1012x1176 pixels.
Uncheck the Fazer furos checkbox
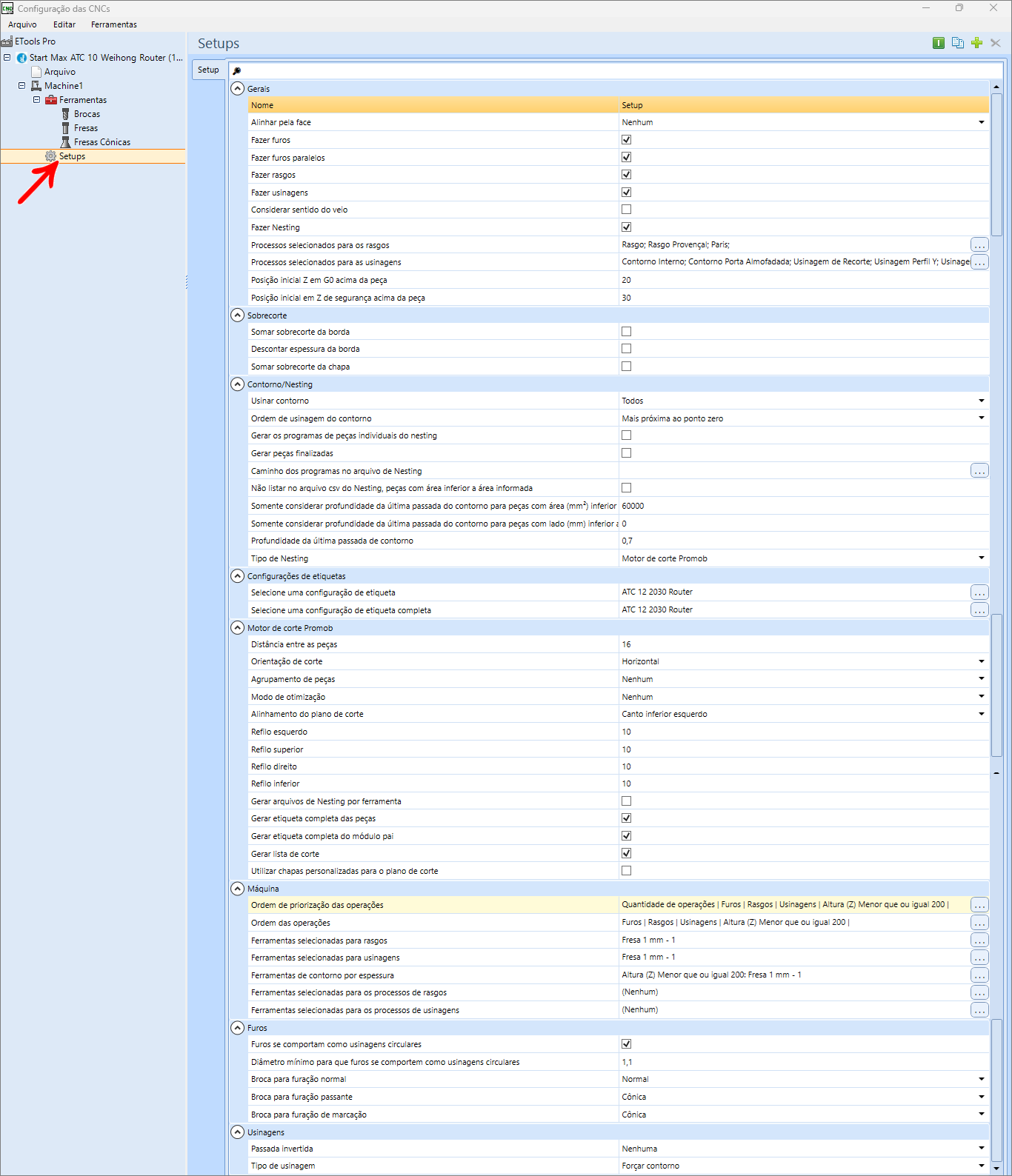[627, 140]
